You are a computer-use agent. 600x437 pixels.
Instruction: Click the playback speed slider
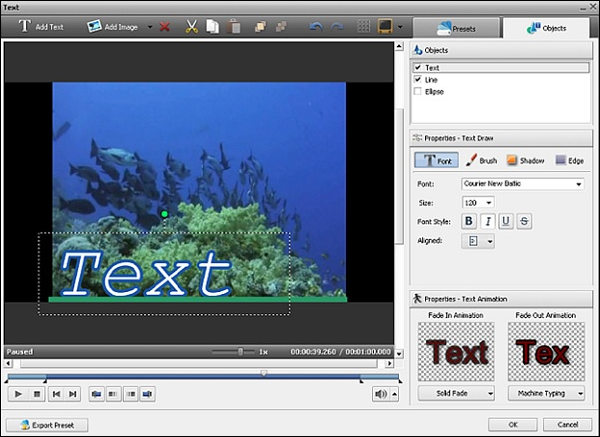click(240, 352)
